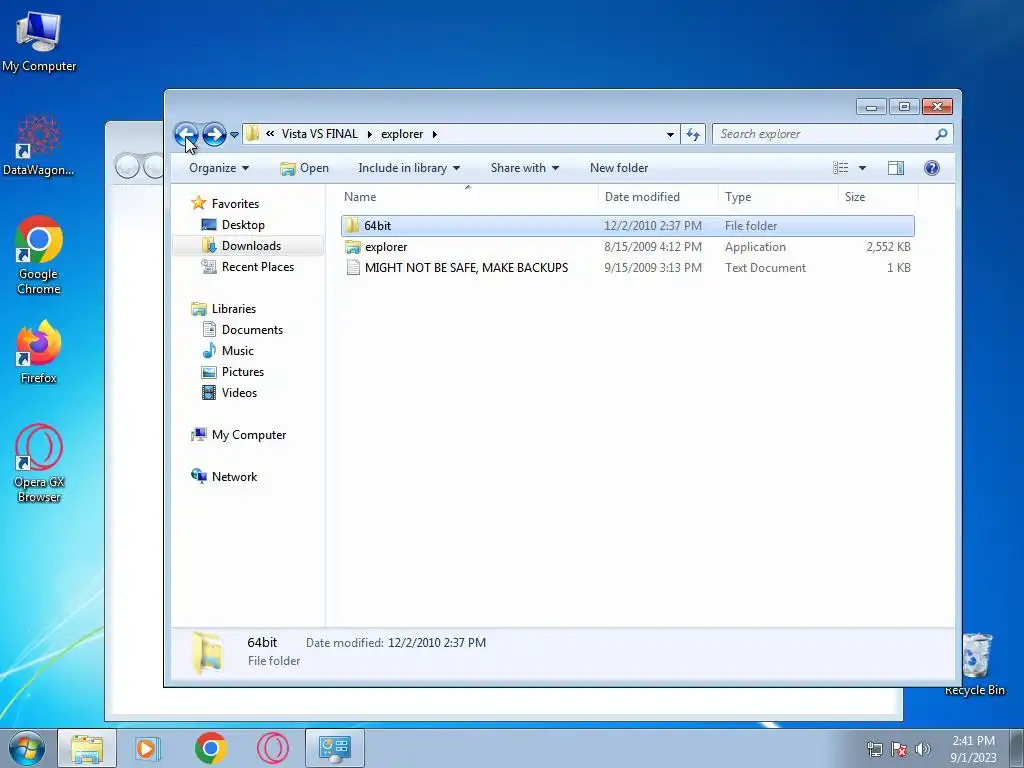Go forward with the Forward arrow button
Viewport: 1024px width, 768px height.
click(x=214, y=135)
